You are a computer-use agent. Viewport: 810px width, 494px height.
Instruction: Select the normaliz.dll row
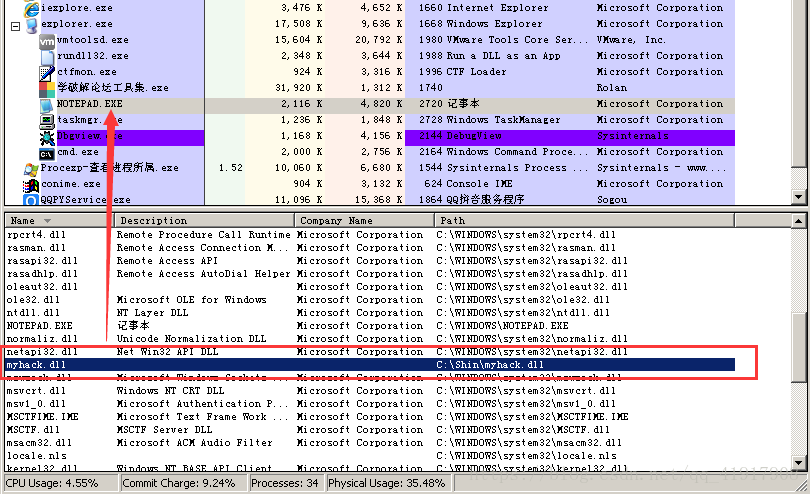pos(369,339)
